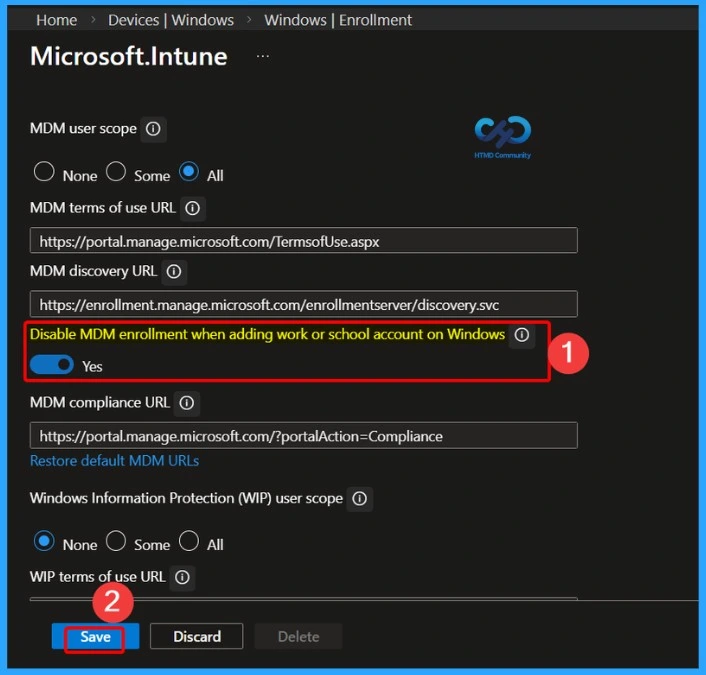The image size is (706, 675).
Task: Click the Microsoft.Intune page title
Action: (x=129, y=57)
